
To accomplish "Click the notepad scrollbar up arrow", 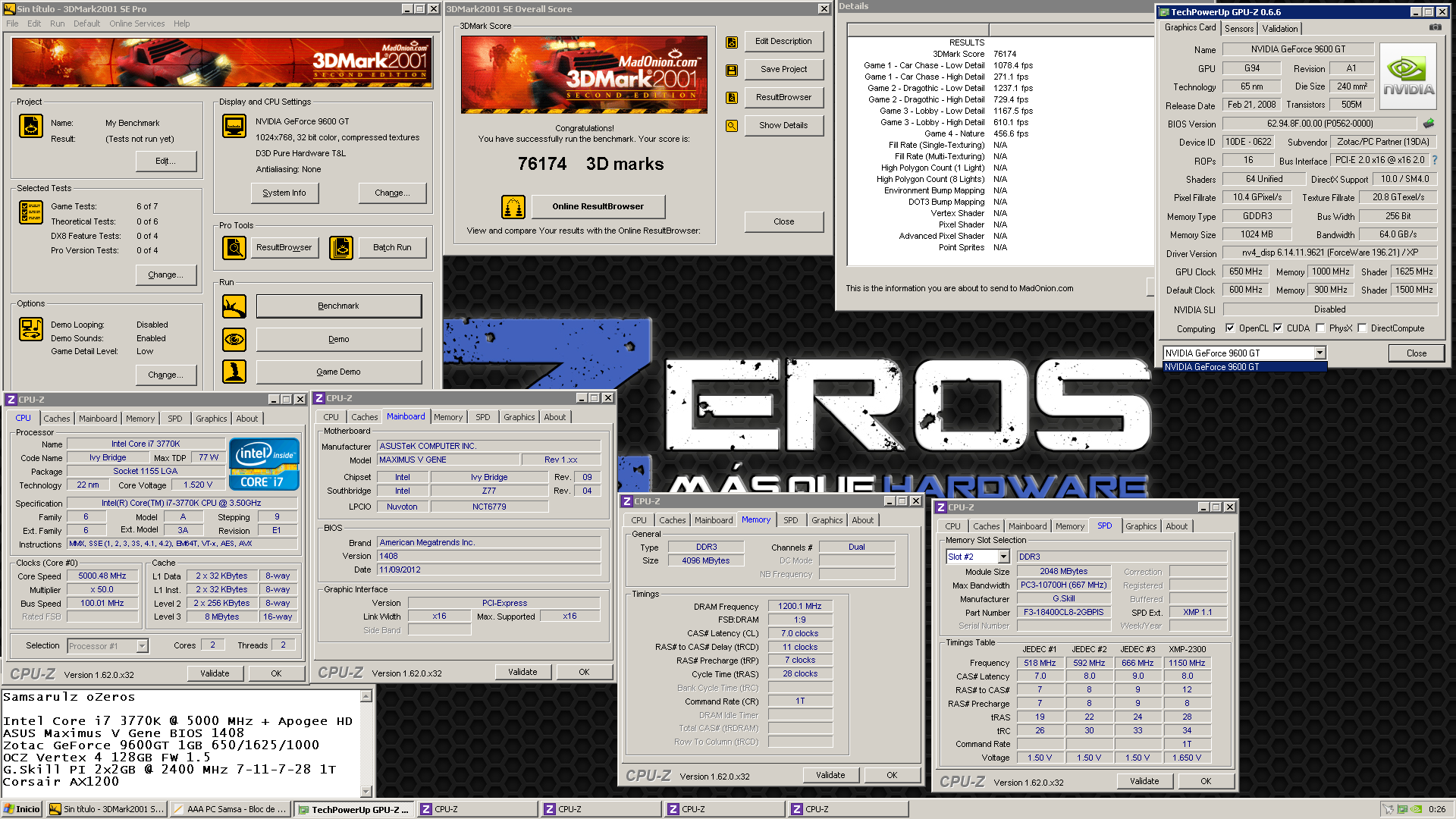I will point(366,695).
